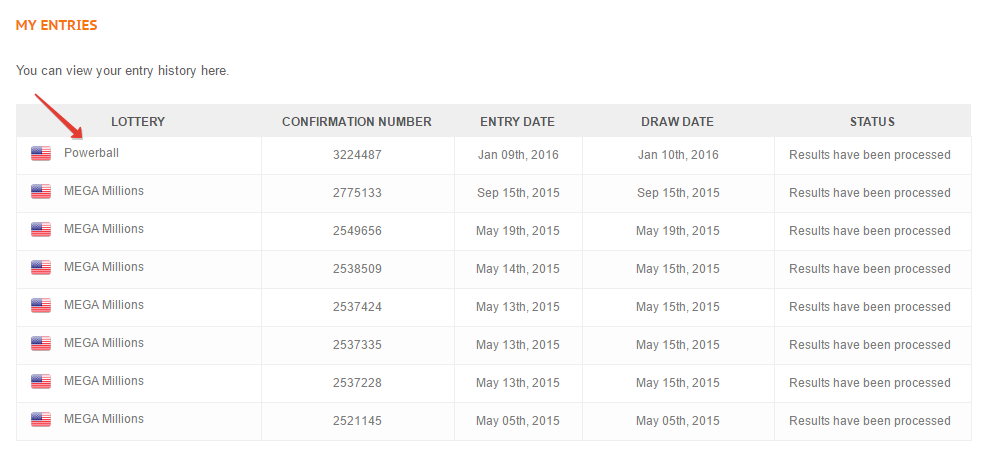Click the US flag icon beside Powerball
Viewport: 988px width, 455px height.
click(41, 153)
